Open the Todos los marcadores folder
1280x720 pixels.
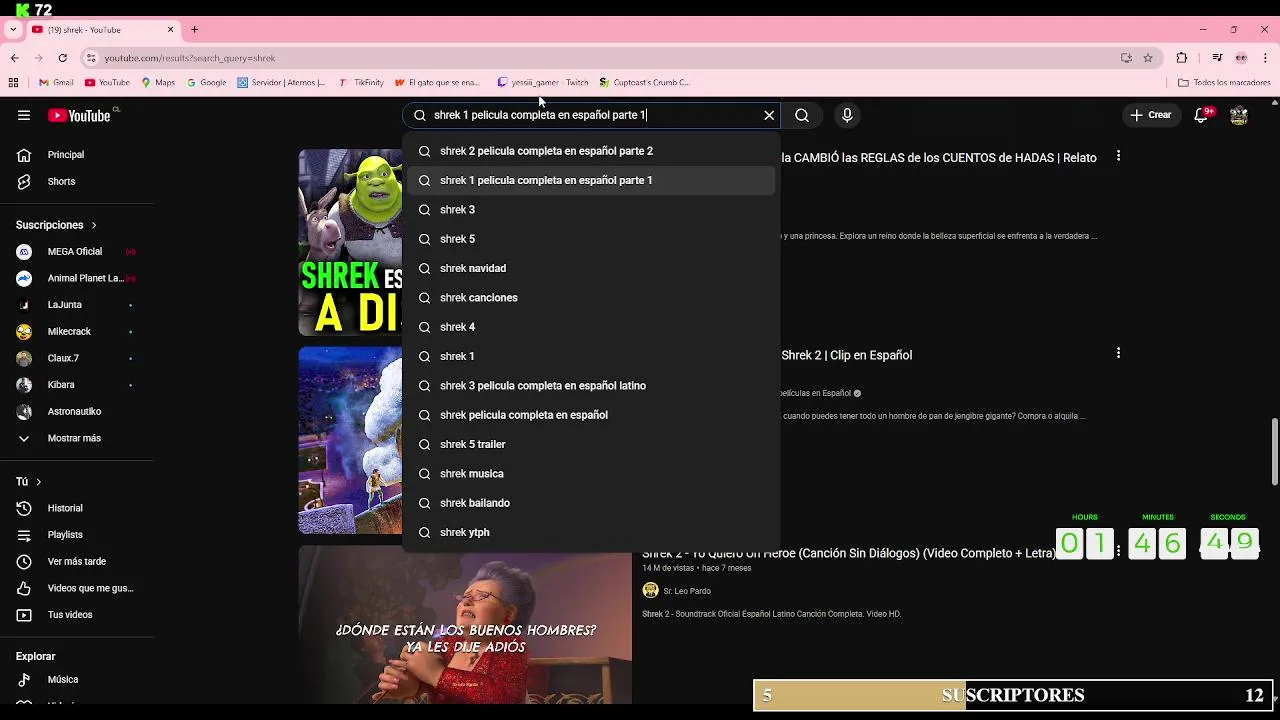coord(1224,83)
